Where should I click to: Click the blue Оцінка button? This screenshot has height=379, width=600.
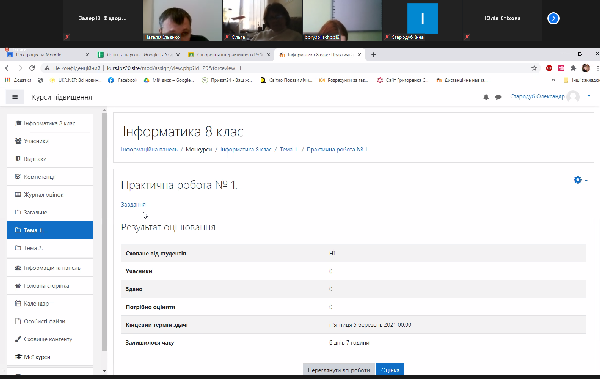[390, 370]
